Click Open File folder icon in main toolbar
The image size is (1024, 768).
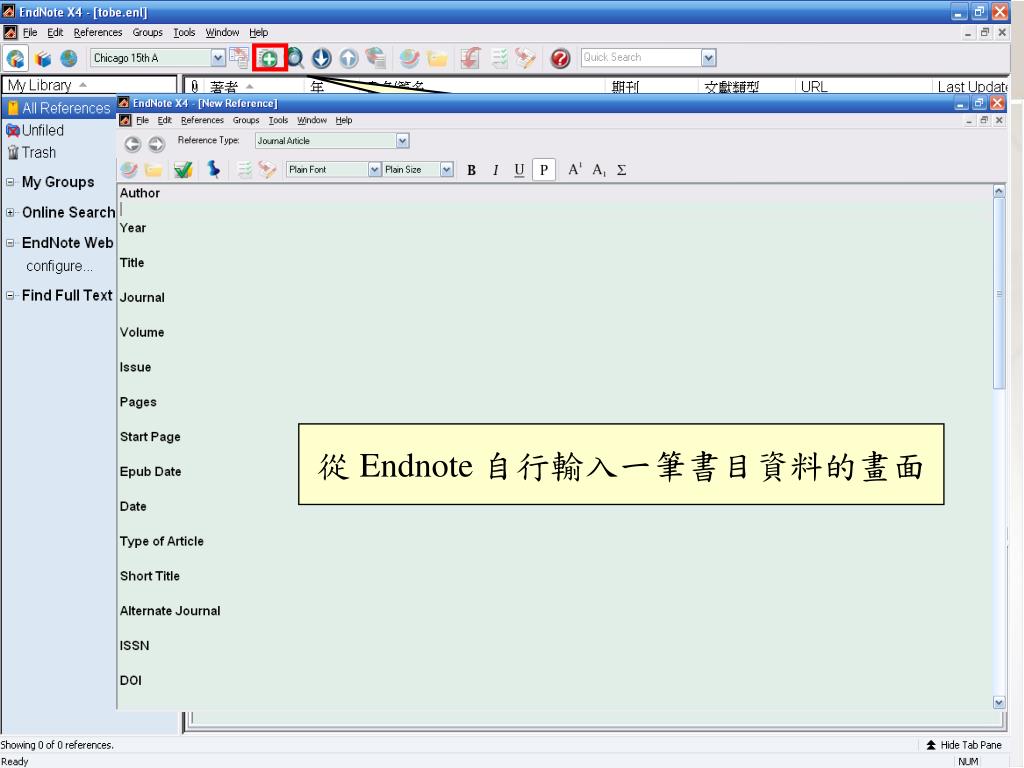point(437,58)
